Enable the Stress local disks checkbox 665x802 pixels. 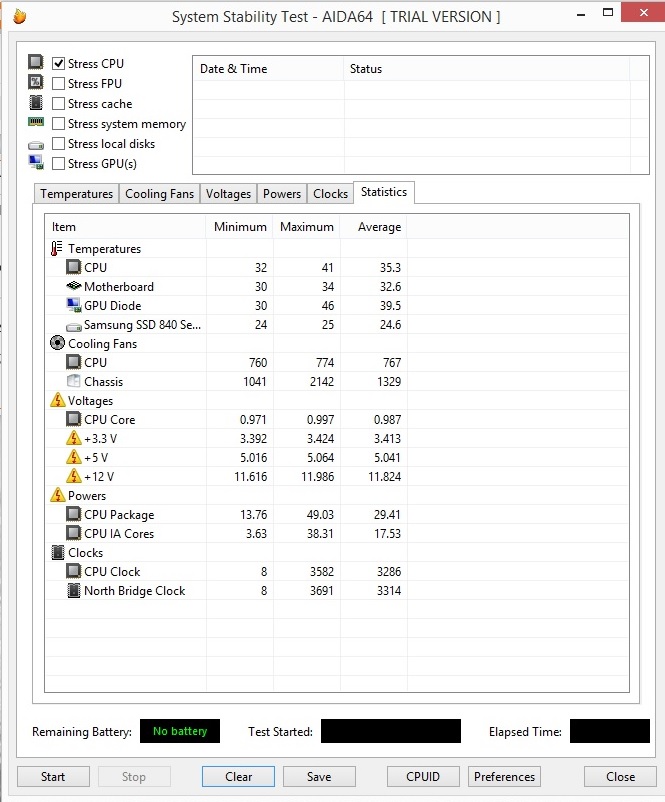coord(58,144)
